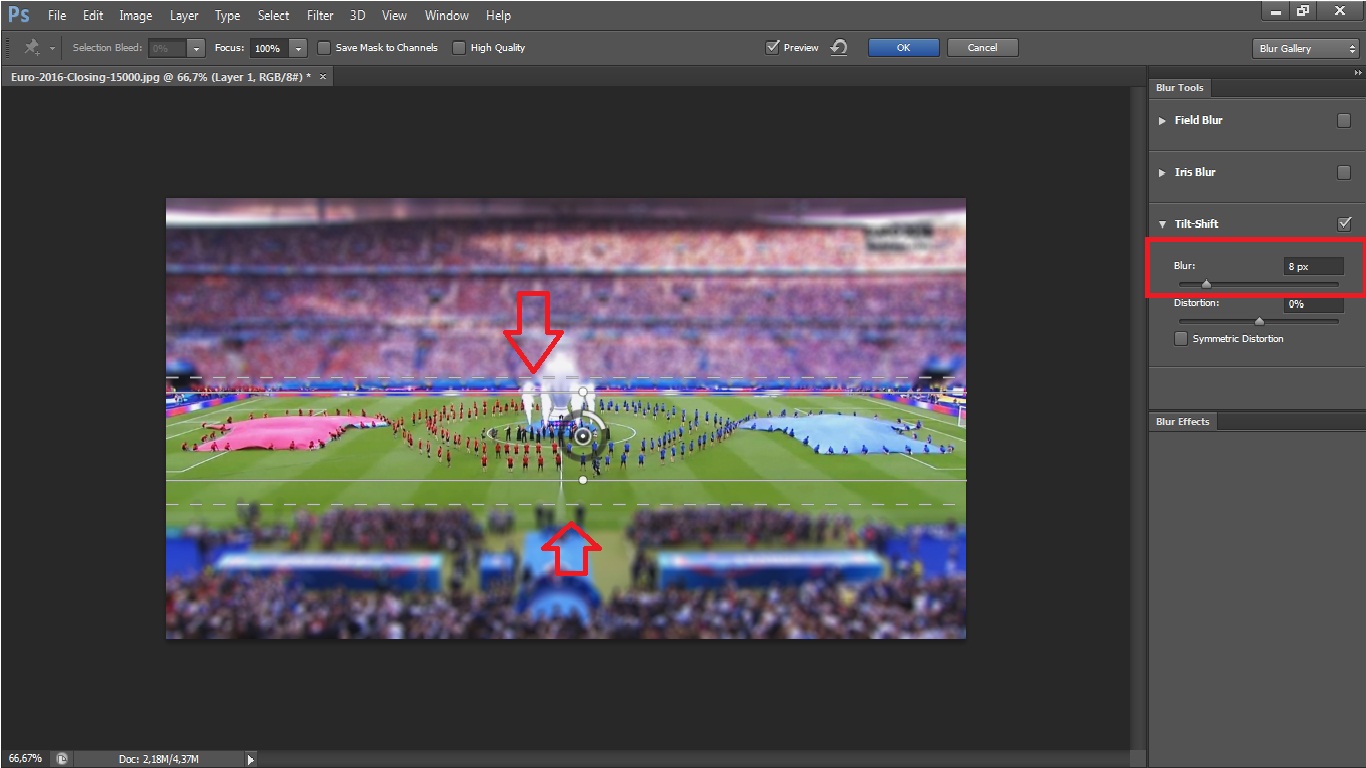The width and height of the screenshot is (1366, 768).
Task: Collapse the panel with the double-arrow icon
Action: click(x=1357, y=73)
